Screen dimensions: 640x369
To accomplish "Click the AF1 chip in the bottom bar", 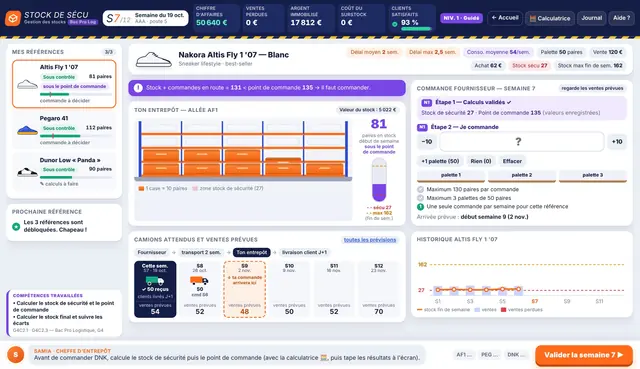I will pos(464,355).
